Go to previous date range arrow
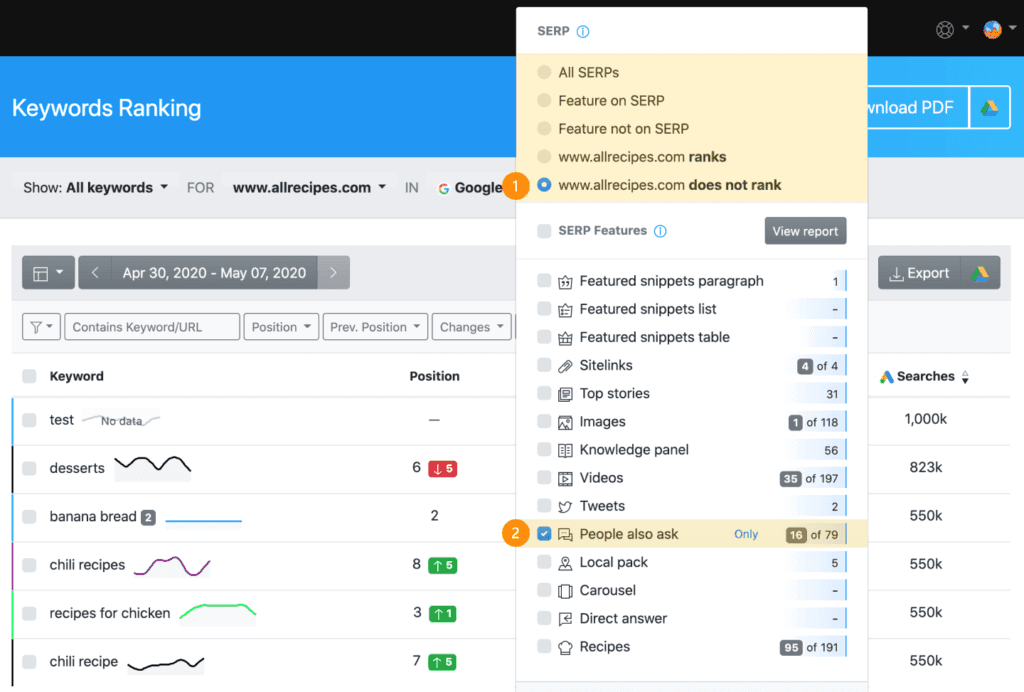Image resolution: width=1024 pixels, height=692 pixels. coord(95,273)
